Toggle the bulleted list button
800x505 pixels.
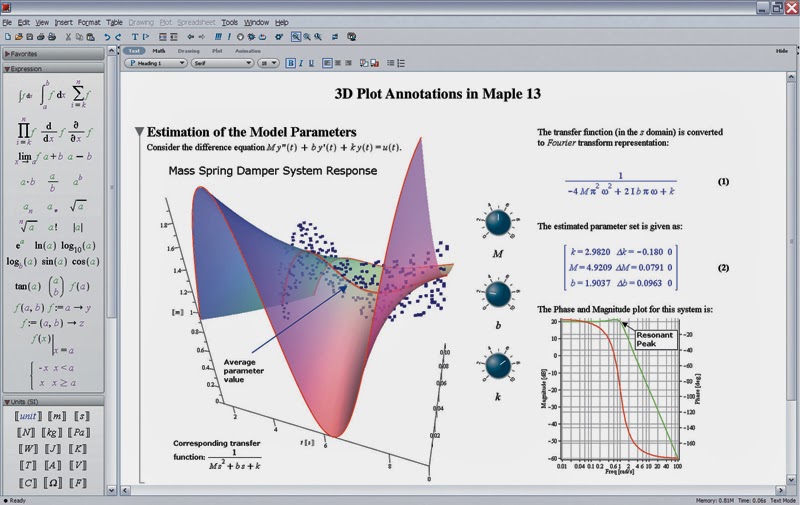click(x=390, y=63)
